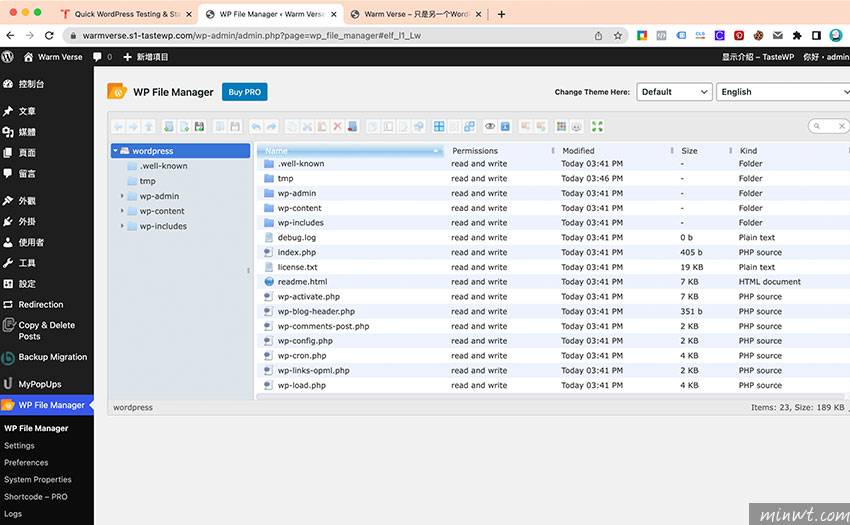Sort files by the Size column header
850x525 pixels.
(x=690, y=151)
